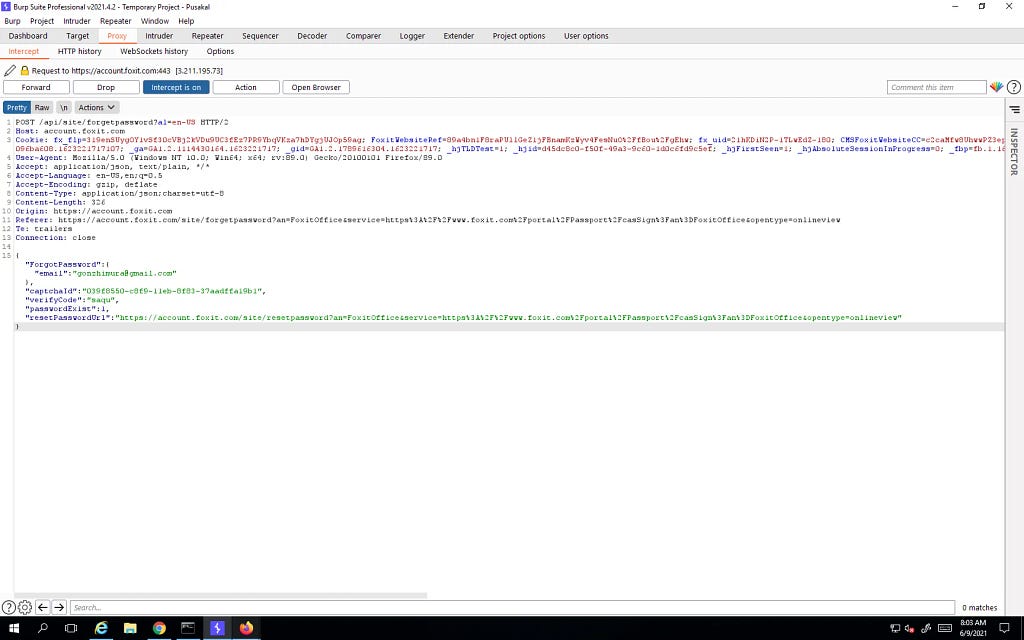This screenshot has width=1024, height=640.
Task: Open search settings gear icon
Action: pos(25,607)
